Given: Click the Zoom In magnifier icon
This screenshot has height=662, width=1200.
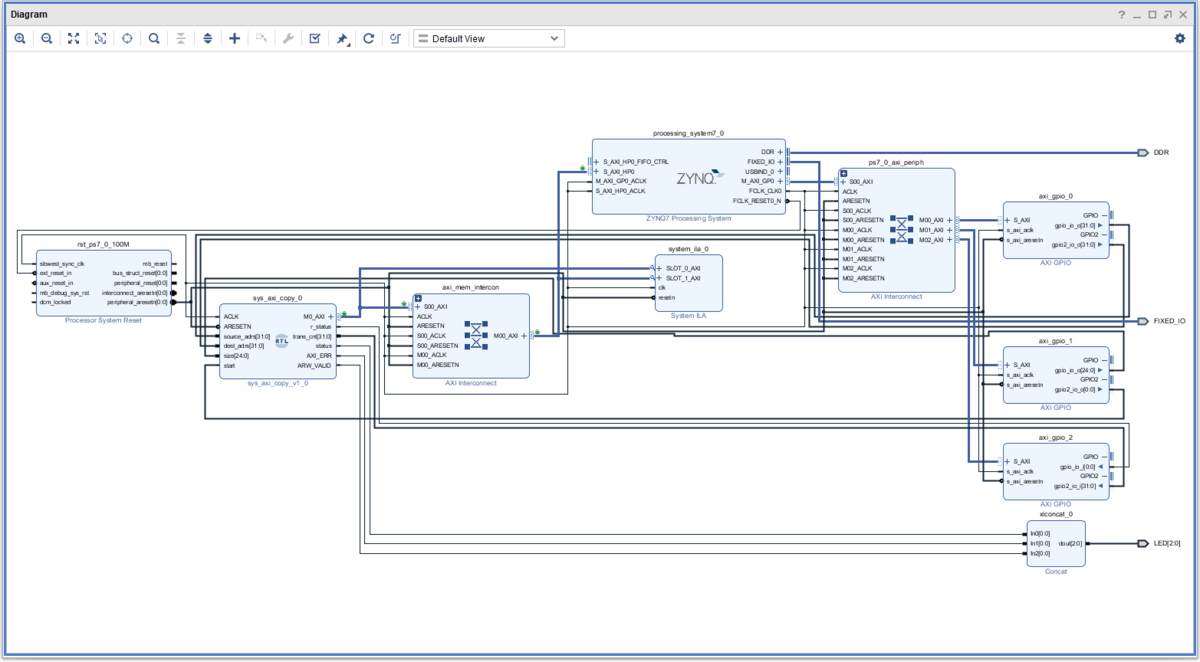Looking at the screenshot, I should 20,38.
